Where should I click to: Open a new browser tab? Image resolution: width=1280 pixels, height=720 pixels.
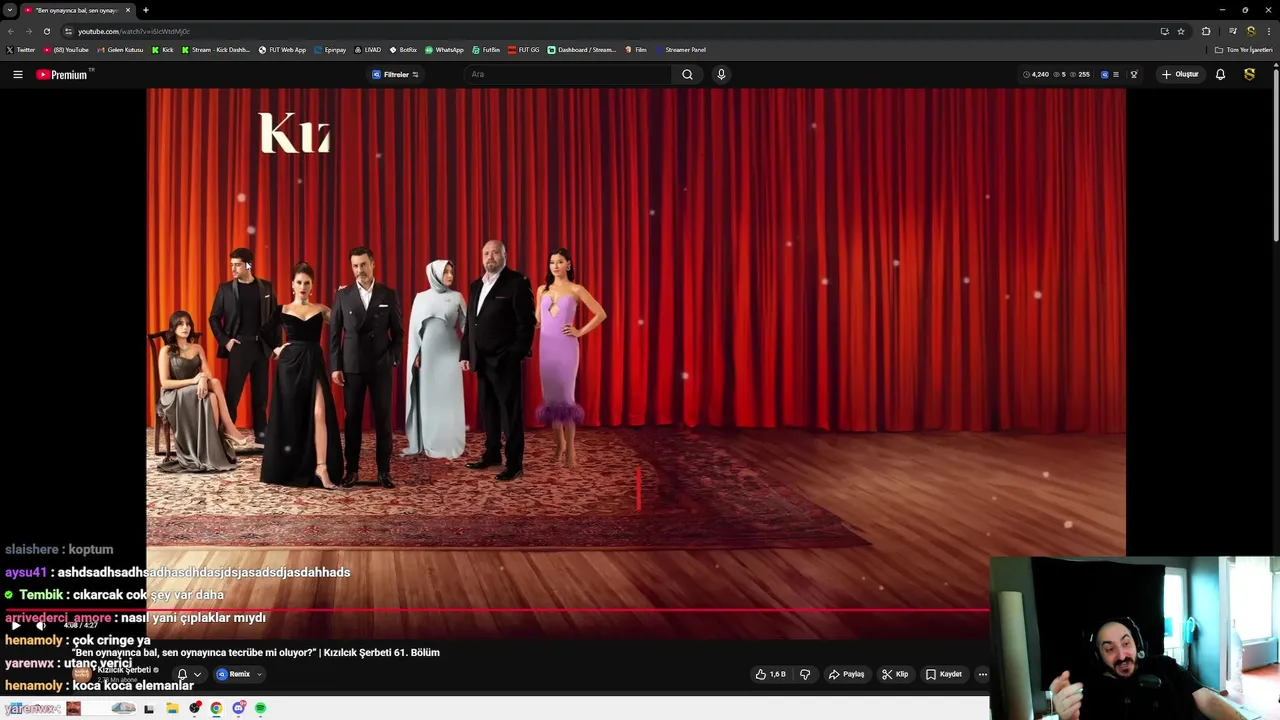pyautogui.click(x=146, y=10)
